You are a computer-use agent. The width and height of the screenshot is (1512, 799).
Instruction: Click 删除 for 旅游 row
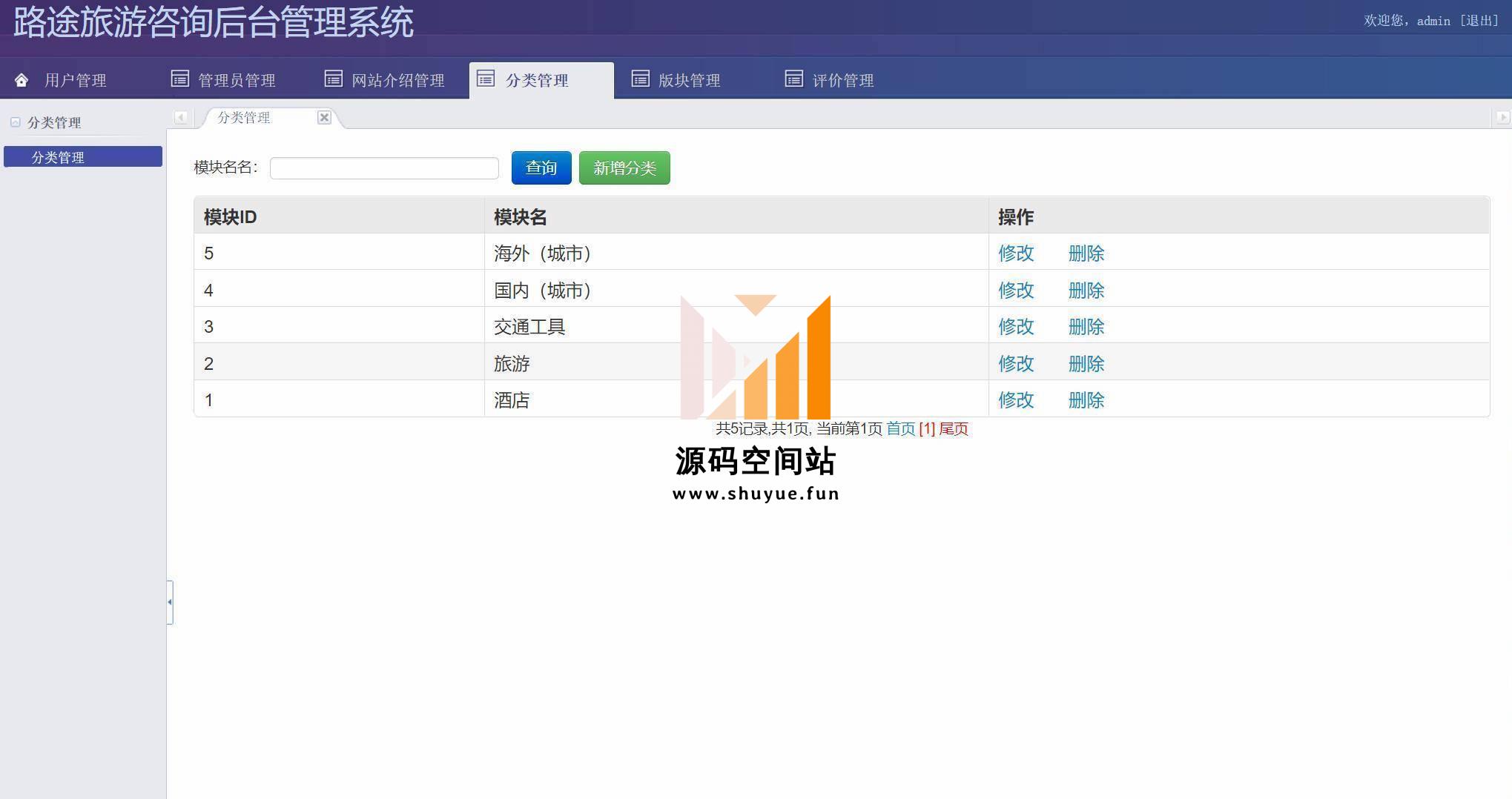1086,364
